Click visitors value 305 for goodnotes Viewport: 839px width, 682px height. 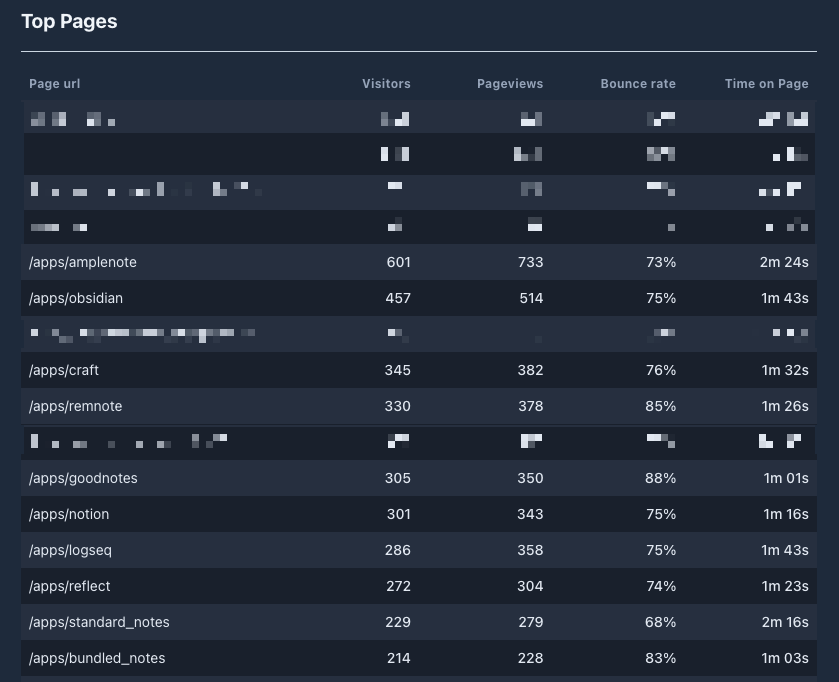click(398, 478)
